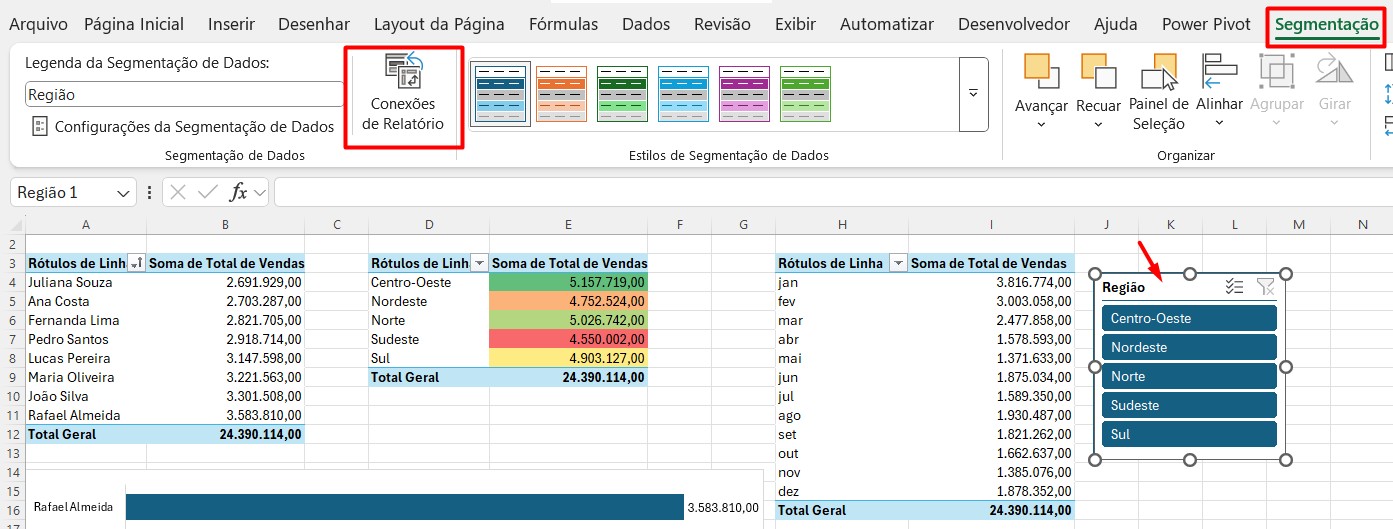Click the confirm formula checkmark icon
The width and height of the screenshot is (1393, 529).
pyautogui.click(x=208, y=192)
